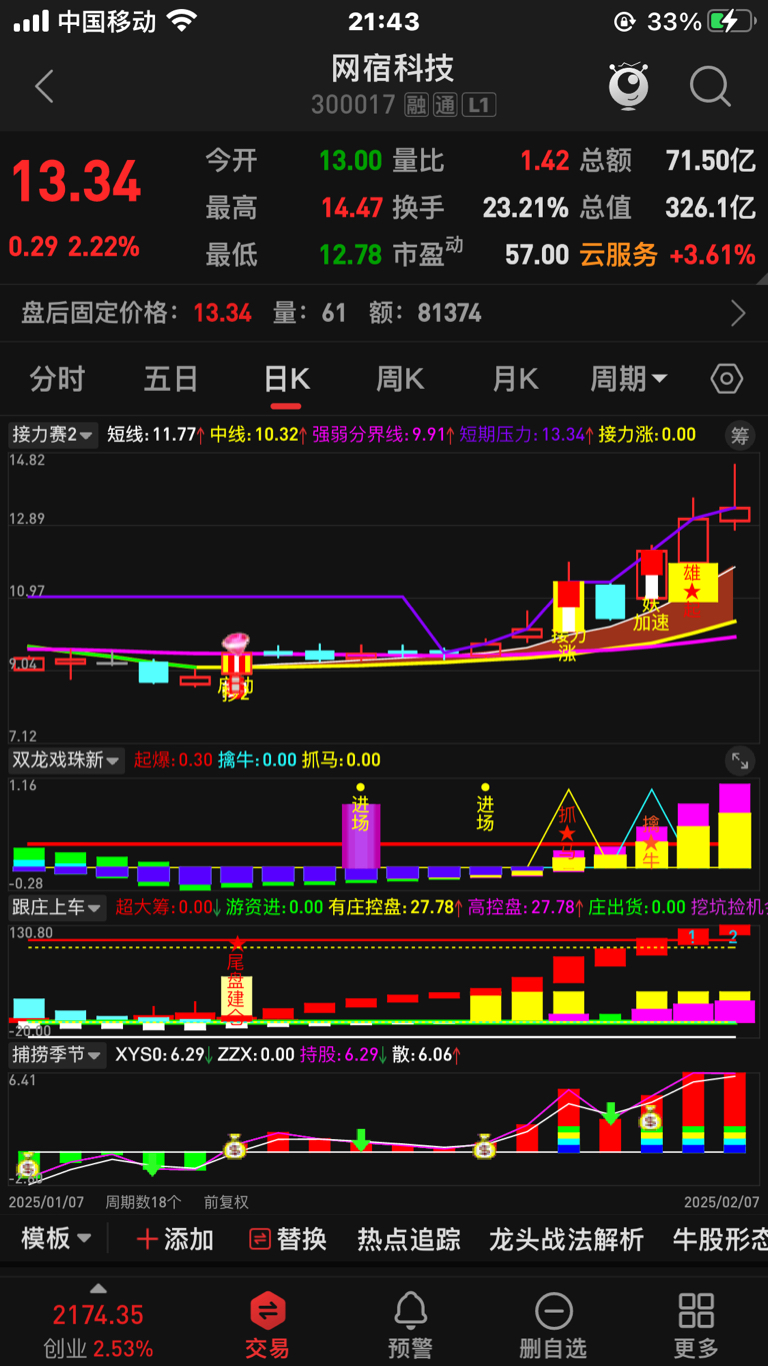Tap the 换手 23.21% value

526,208
